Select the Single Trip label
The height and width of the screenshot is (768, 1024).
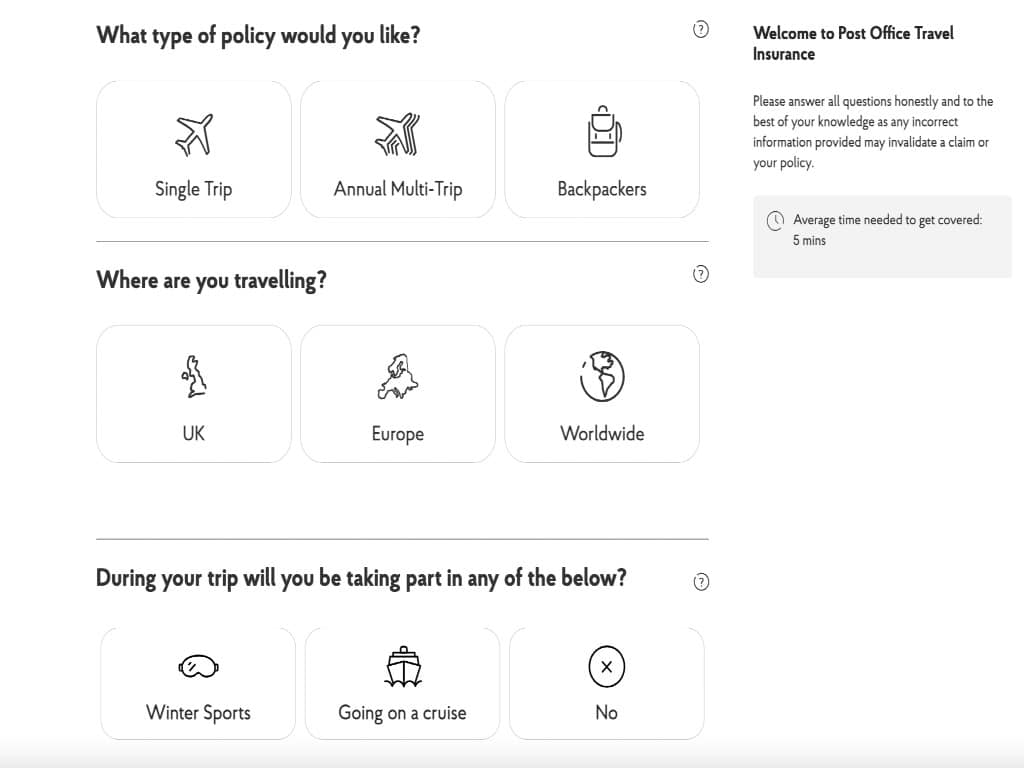click(x=194, y=189)
